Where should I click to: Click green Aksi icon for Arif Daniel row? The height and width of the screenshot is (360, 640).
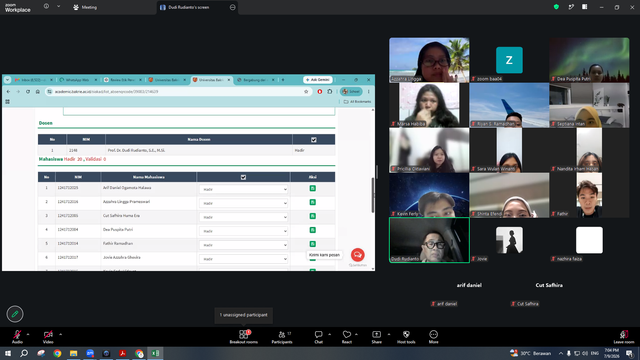click(x=313, y=188)
